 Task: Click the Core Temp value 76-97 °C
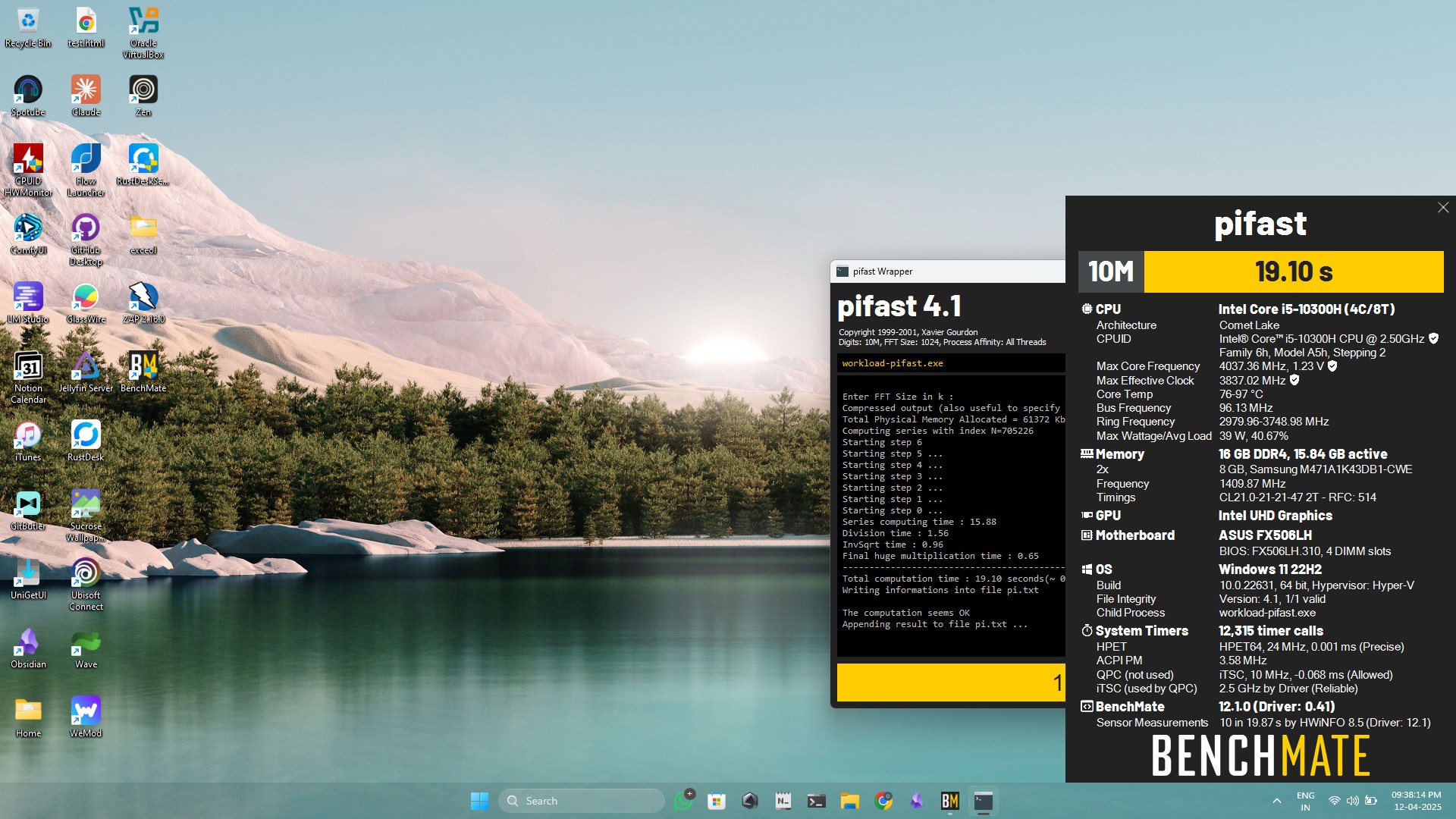1241,394
